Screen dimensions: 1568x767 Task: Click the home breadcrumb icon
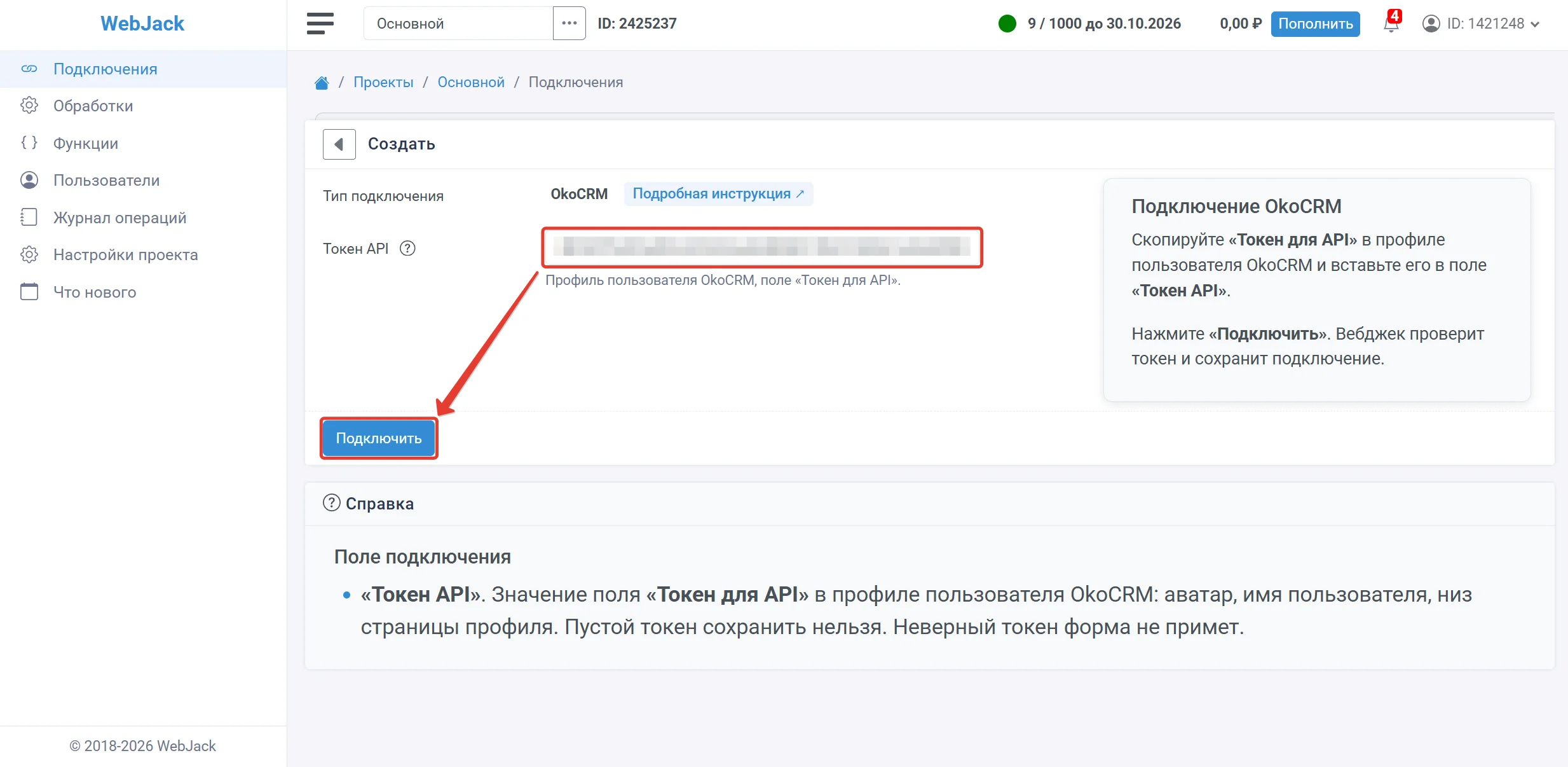pos(322,83)
